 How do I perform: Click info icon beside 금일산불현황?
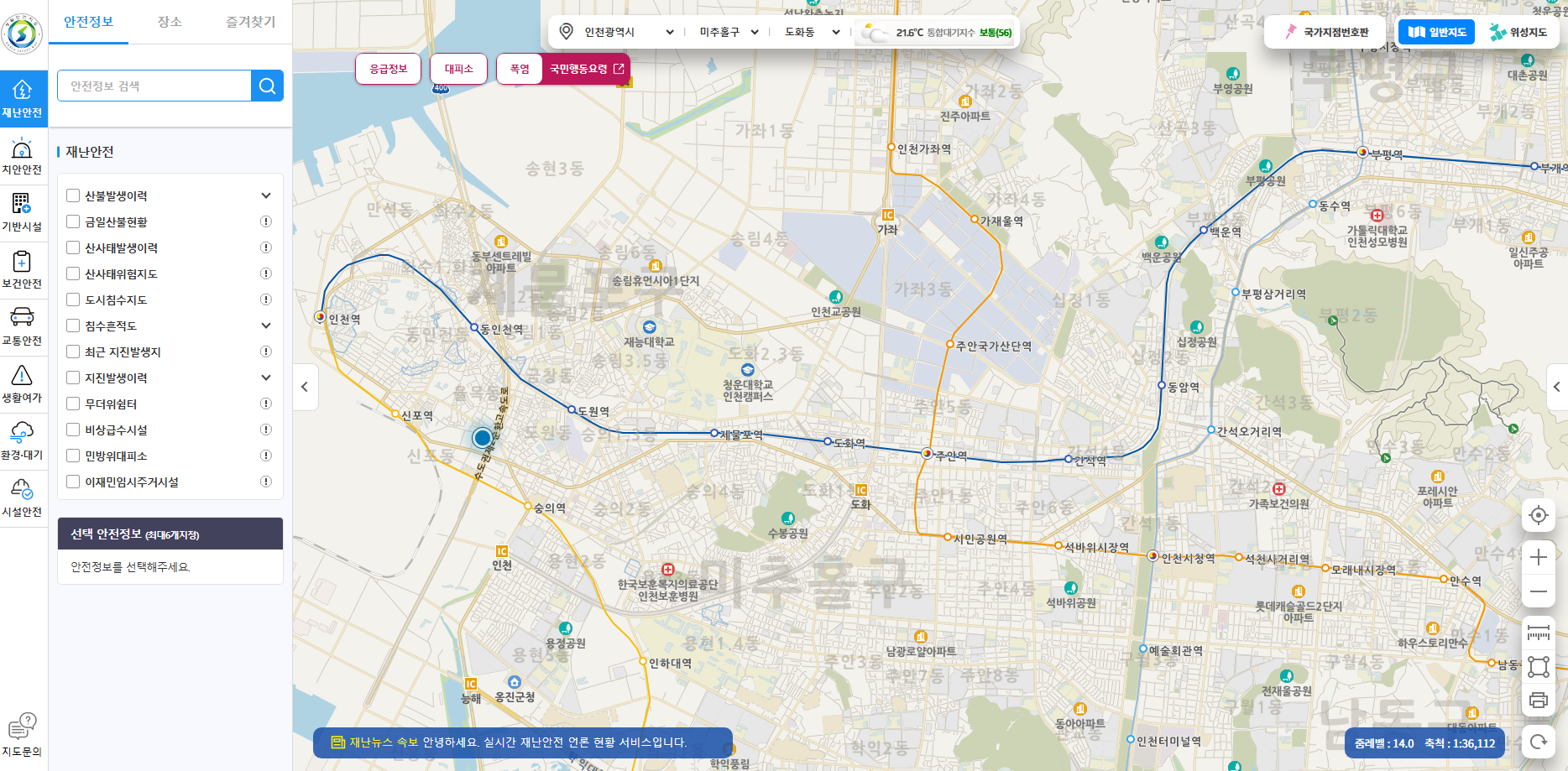[x=266, y=221]
